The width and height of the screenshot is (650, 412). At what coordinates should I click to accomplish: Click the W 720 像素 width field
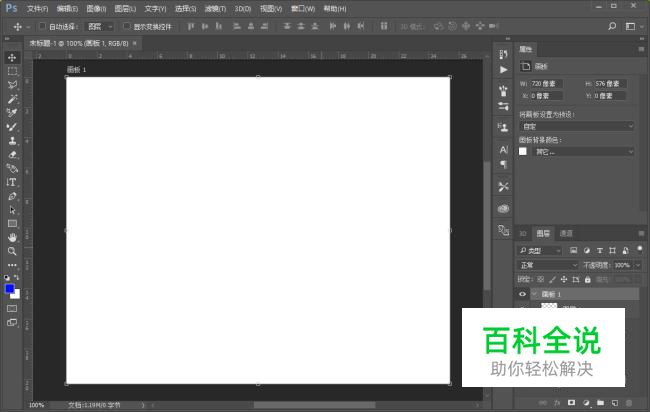point(546,84)
